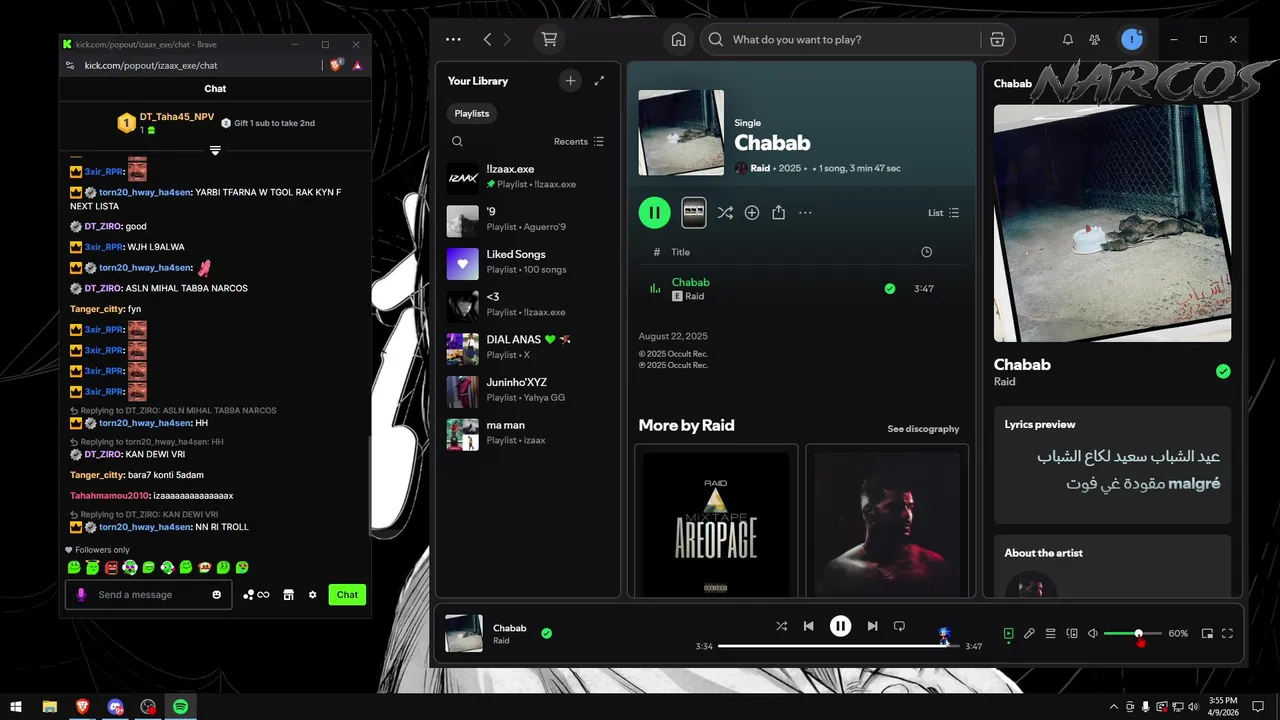Pause playback in the bottom player bar

click(x=840, y=626)
